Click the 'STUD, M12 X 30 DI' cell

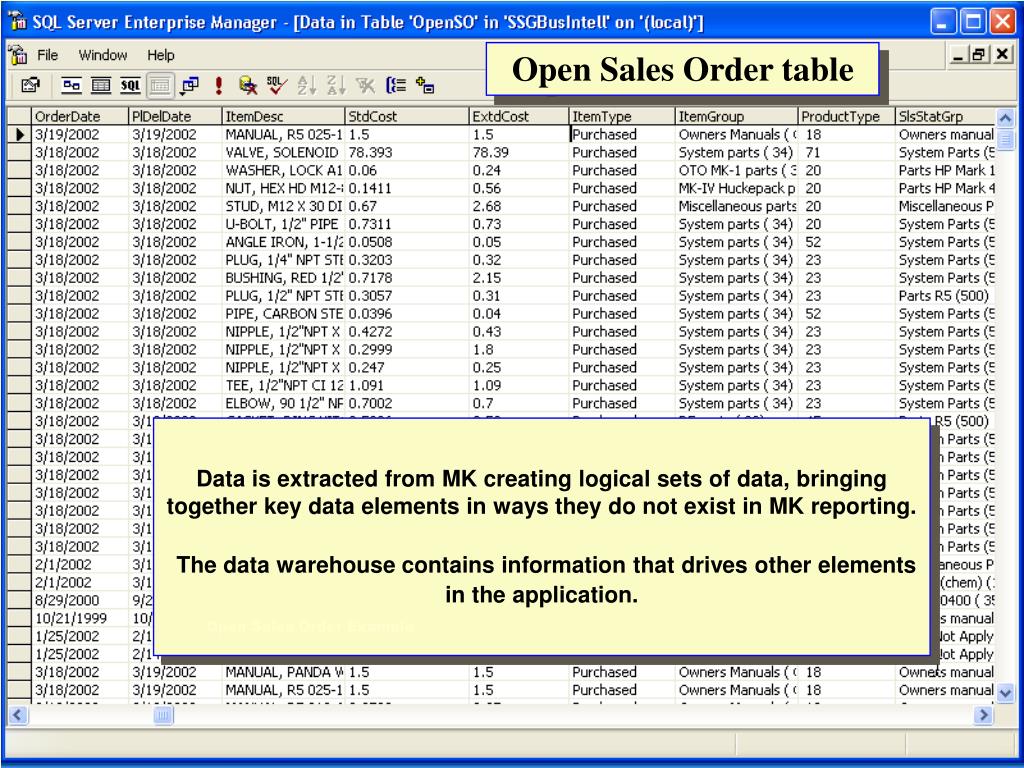(x=283, y=206)
